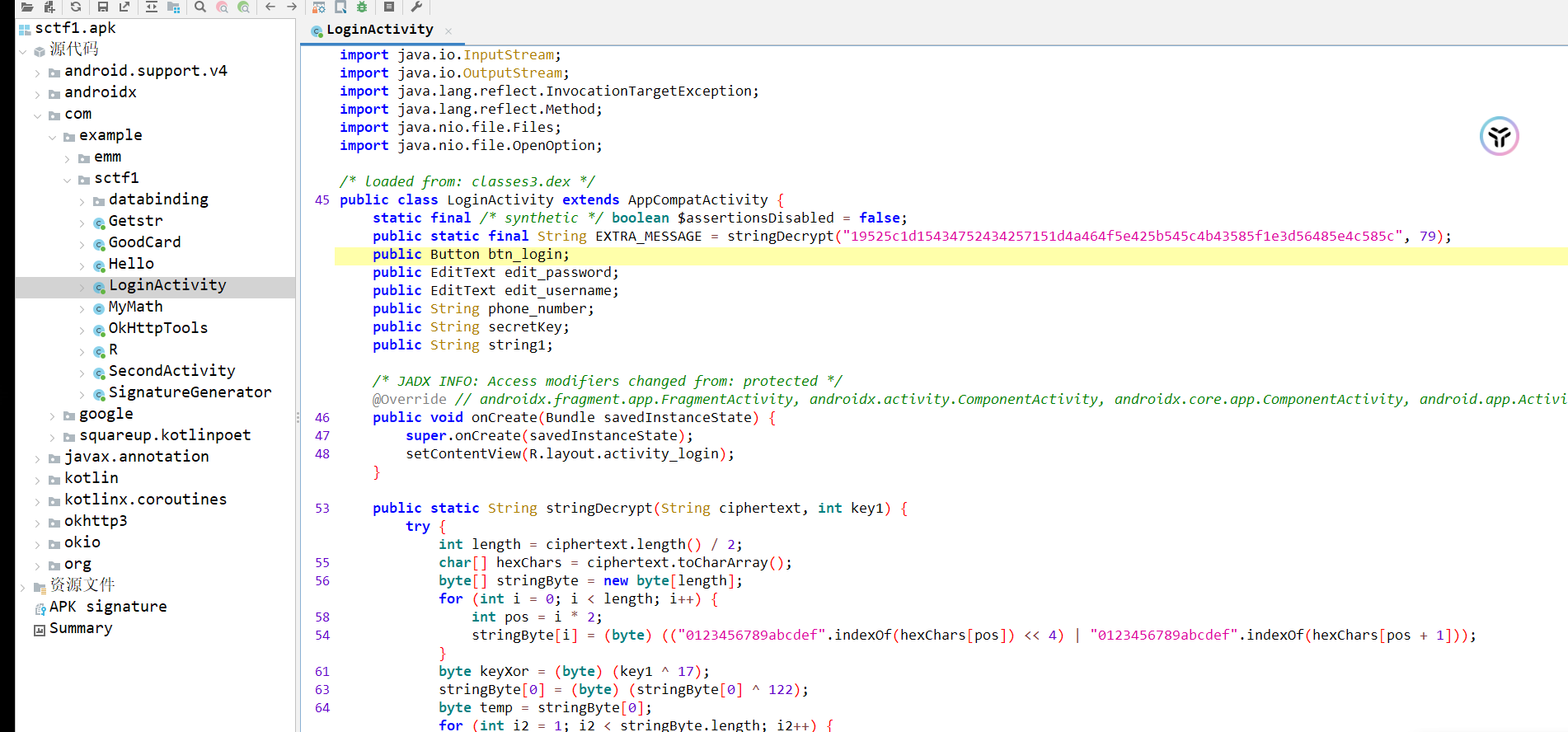
Task: Open the GoodCard class
Action: [144, 242]
